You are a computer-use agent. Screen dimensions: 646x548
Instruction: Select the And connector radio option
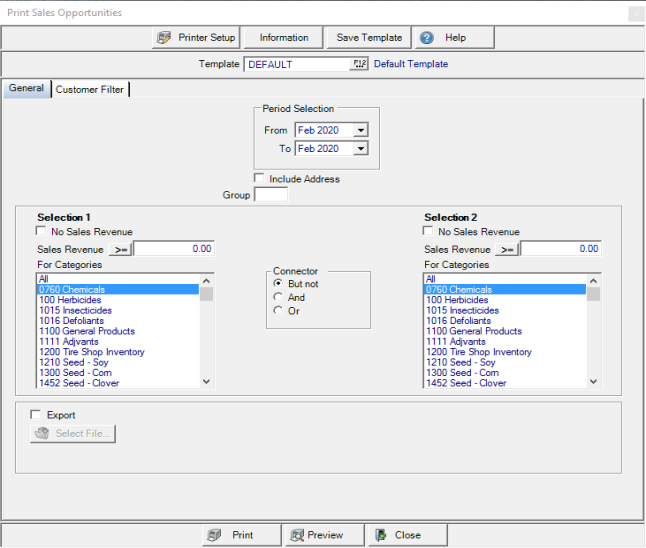point(278,297)
